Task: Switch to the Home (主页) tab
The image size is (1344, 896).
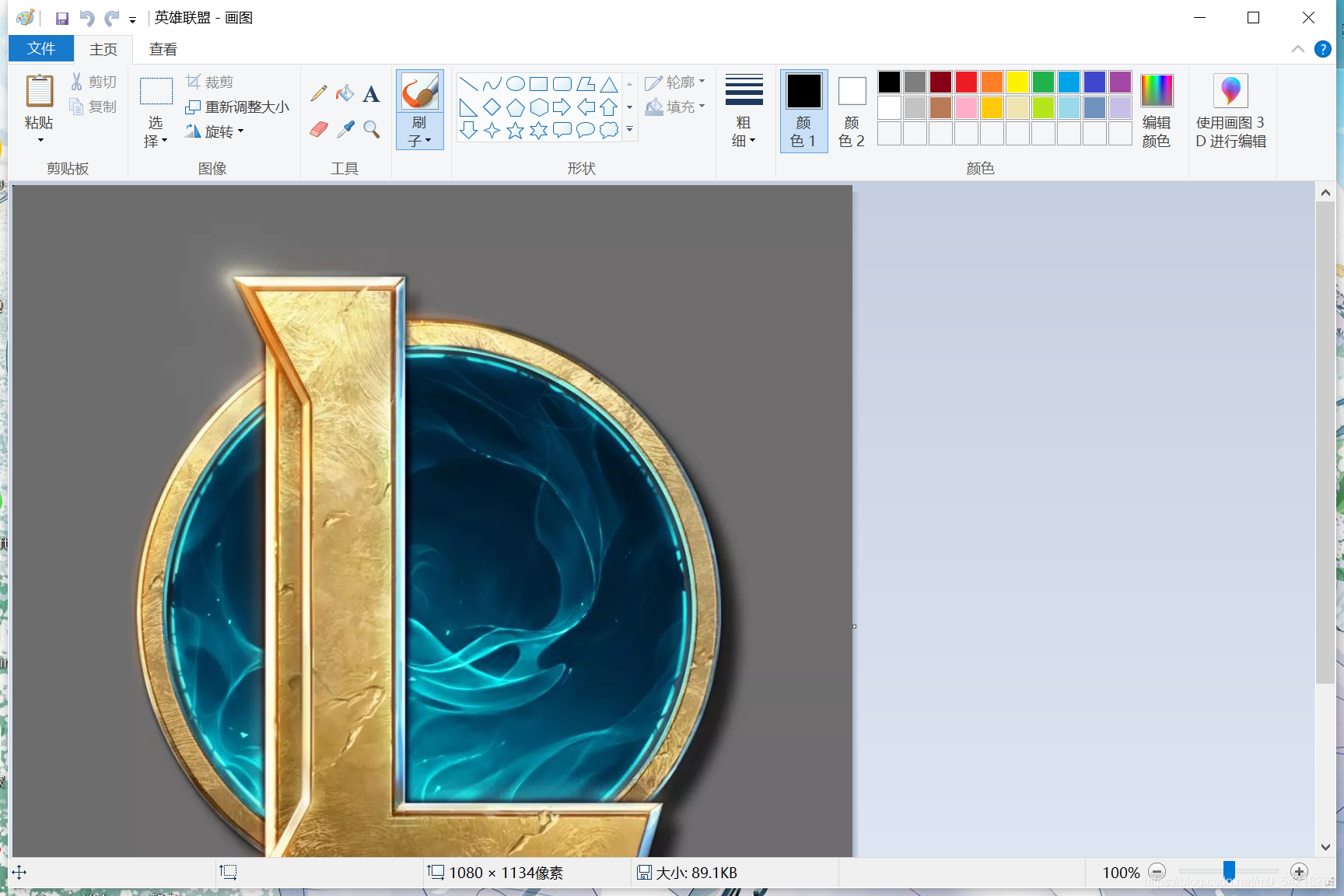Action: click(103, 49)
